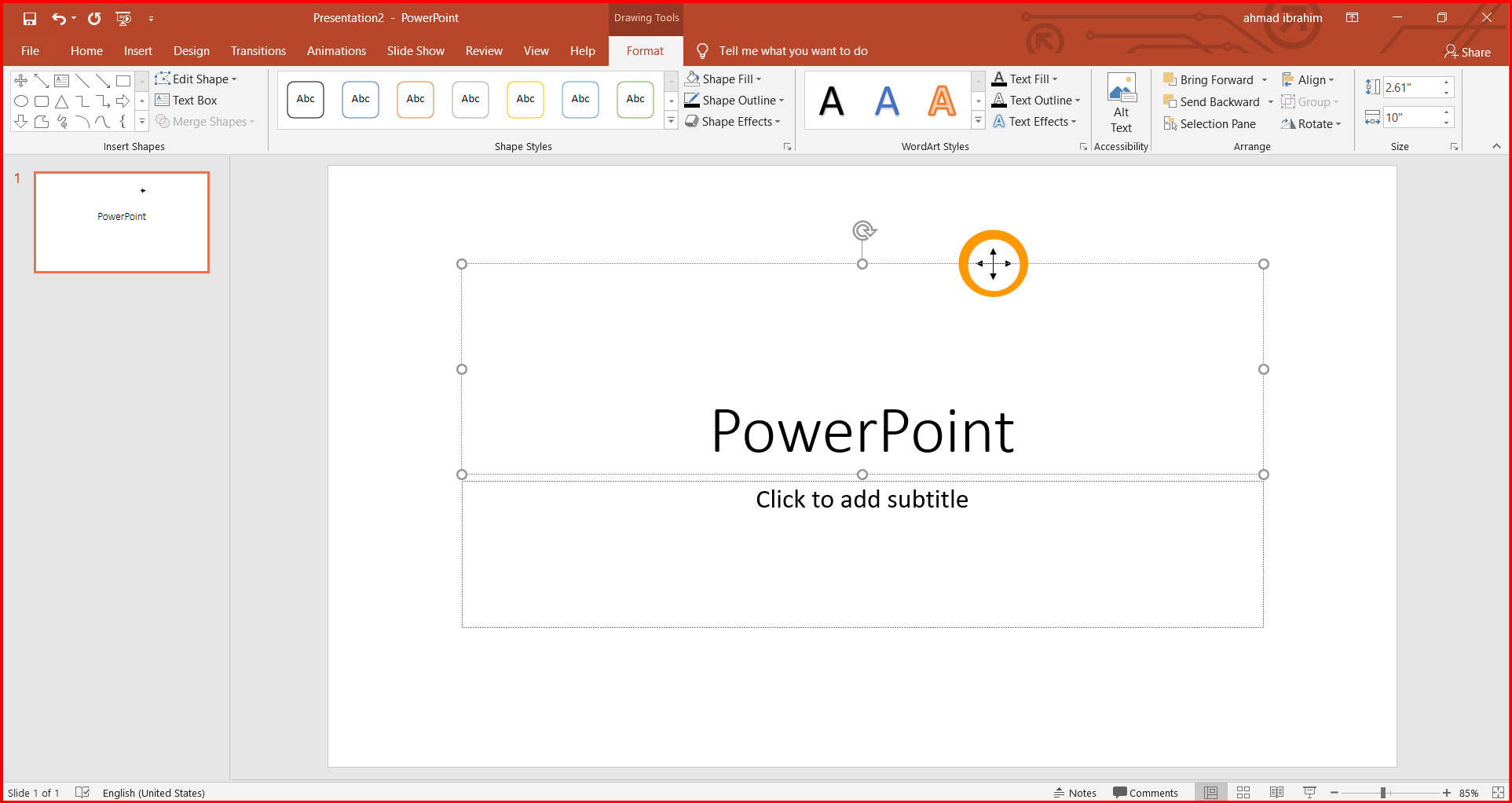
Task: Switch to the Design tab
Action: coord(192,51)
